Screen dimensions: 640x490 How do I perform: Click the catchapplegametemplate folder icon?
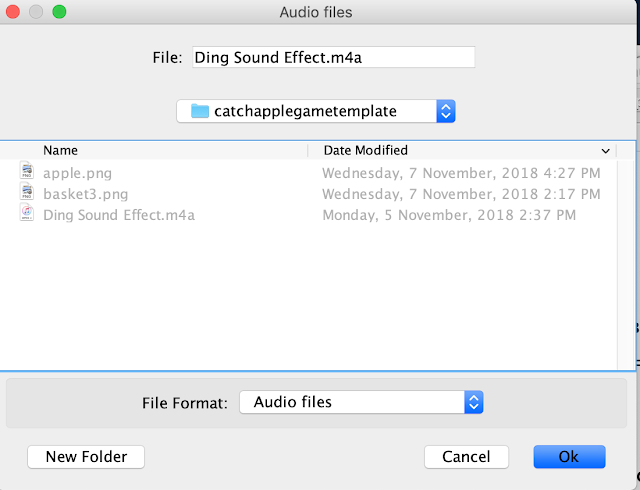pos(199,111)
